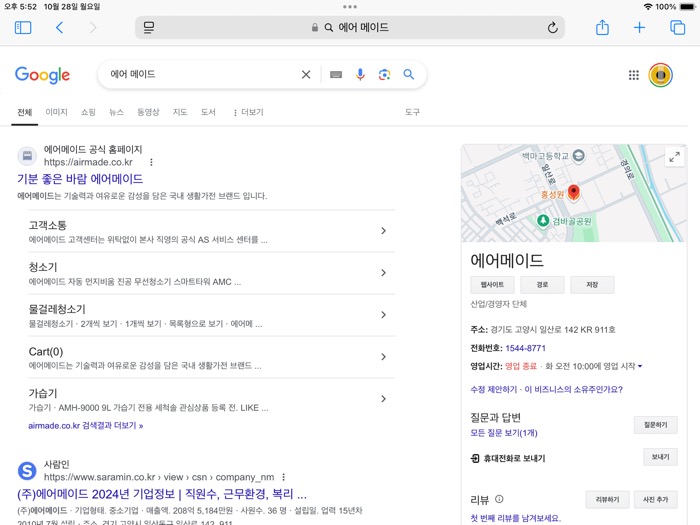
Task: Tap the battery status indicator
Action: point(688,7)
